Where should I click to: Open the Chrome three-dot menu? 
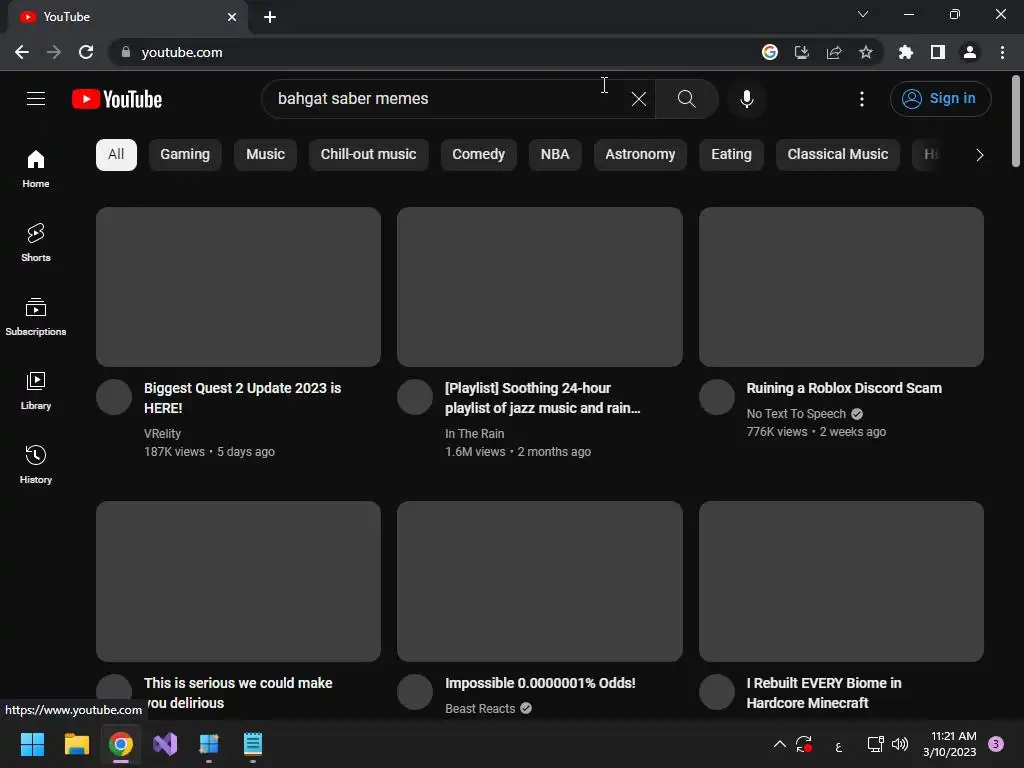tap(1002, 52)
